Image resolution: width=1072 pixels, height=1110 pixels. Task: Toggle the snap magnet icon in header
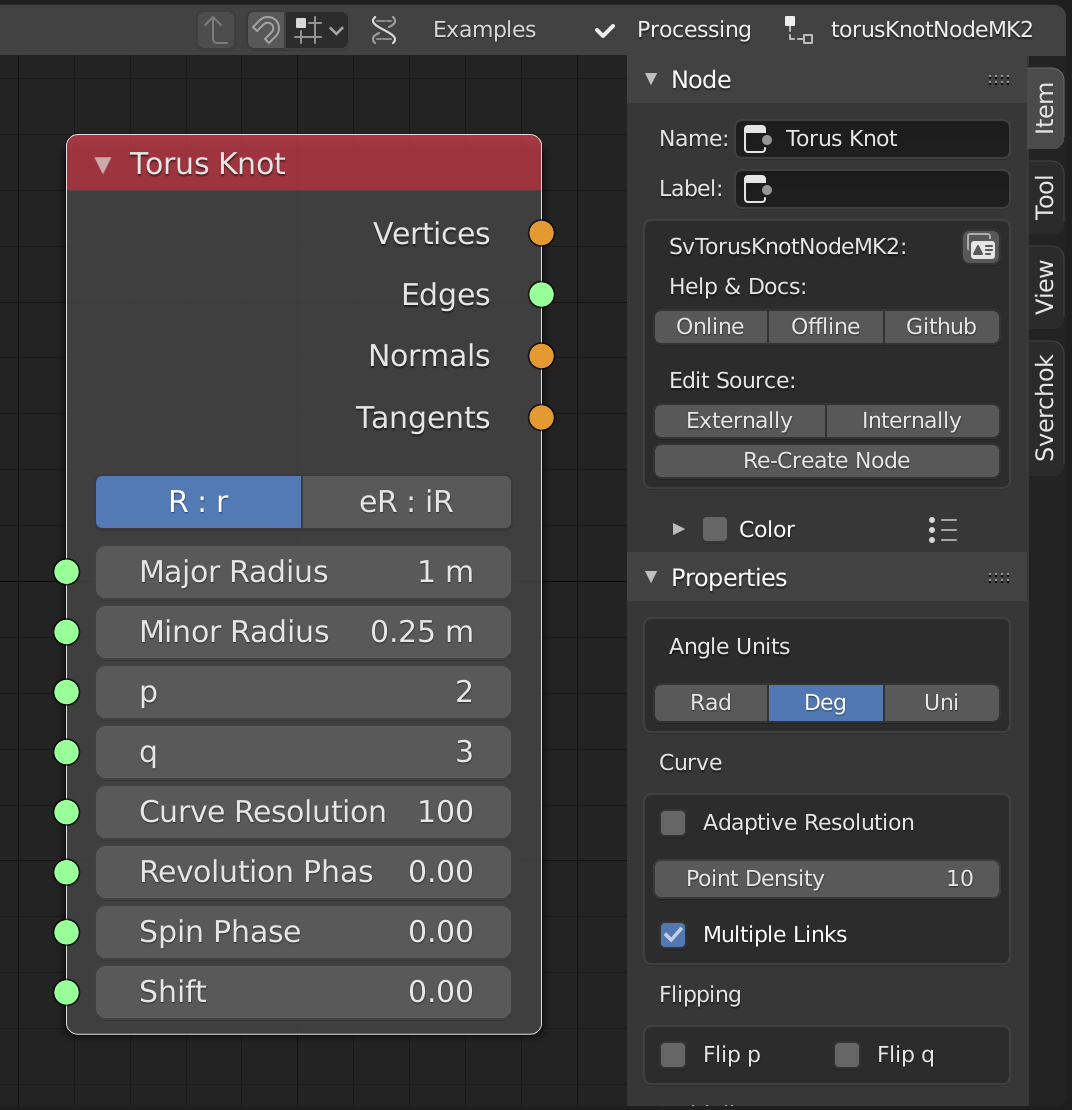265,30
